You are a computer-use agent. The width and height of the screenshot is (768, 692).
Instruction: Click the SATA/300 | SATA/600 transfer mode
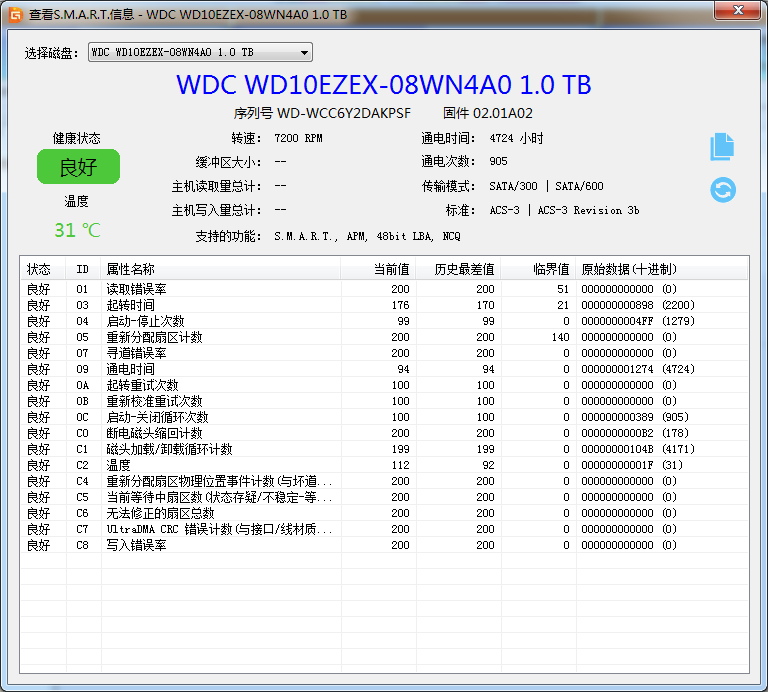click(546, 186)
